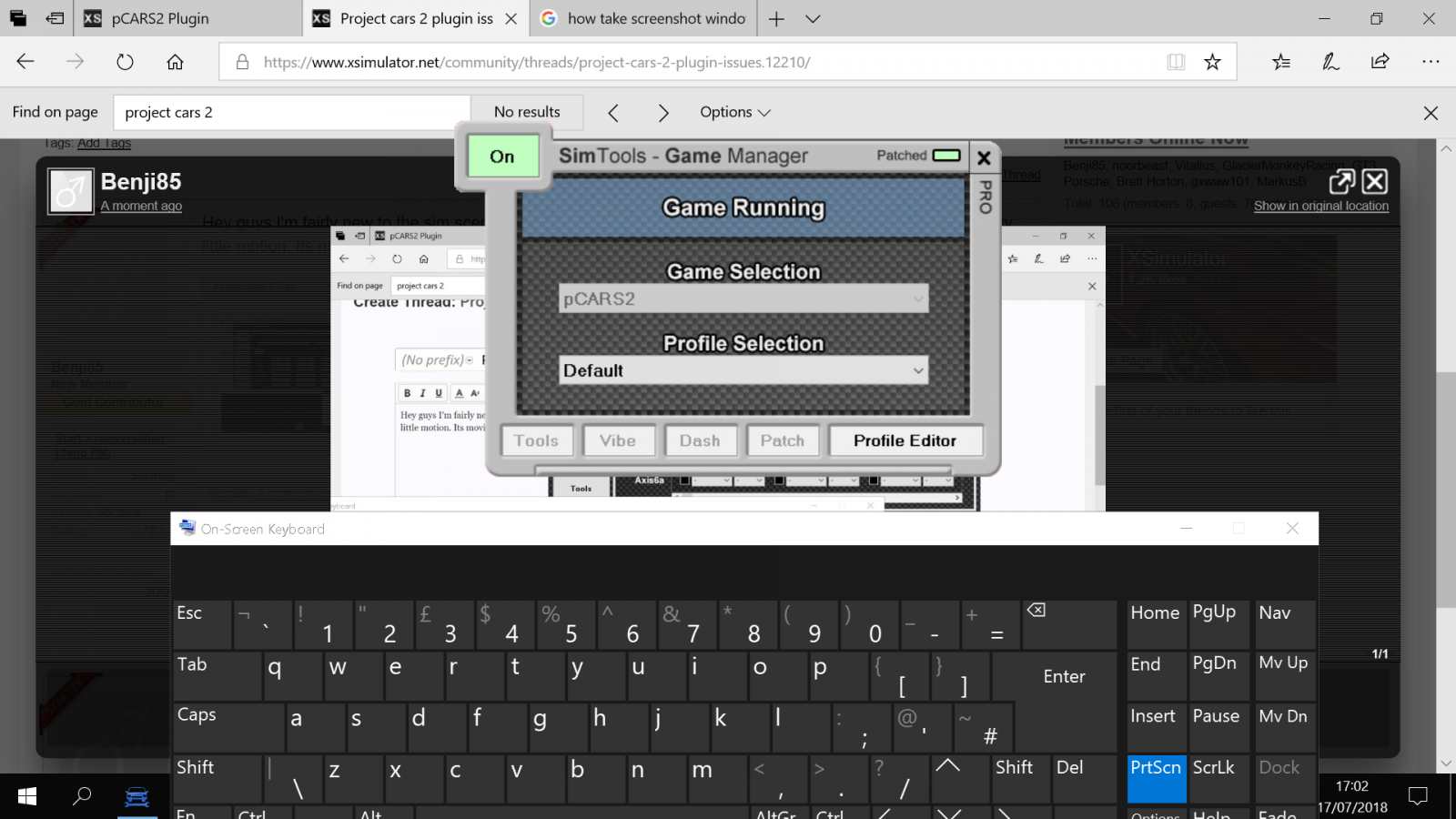The height and width of the screenshot is (819, 1456).
Task: Open the add notes pen tool
Action: click(x=1330, y=62)
